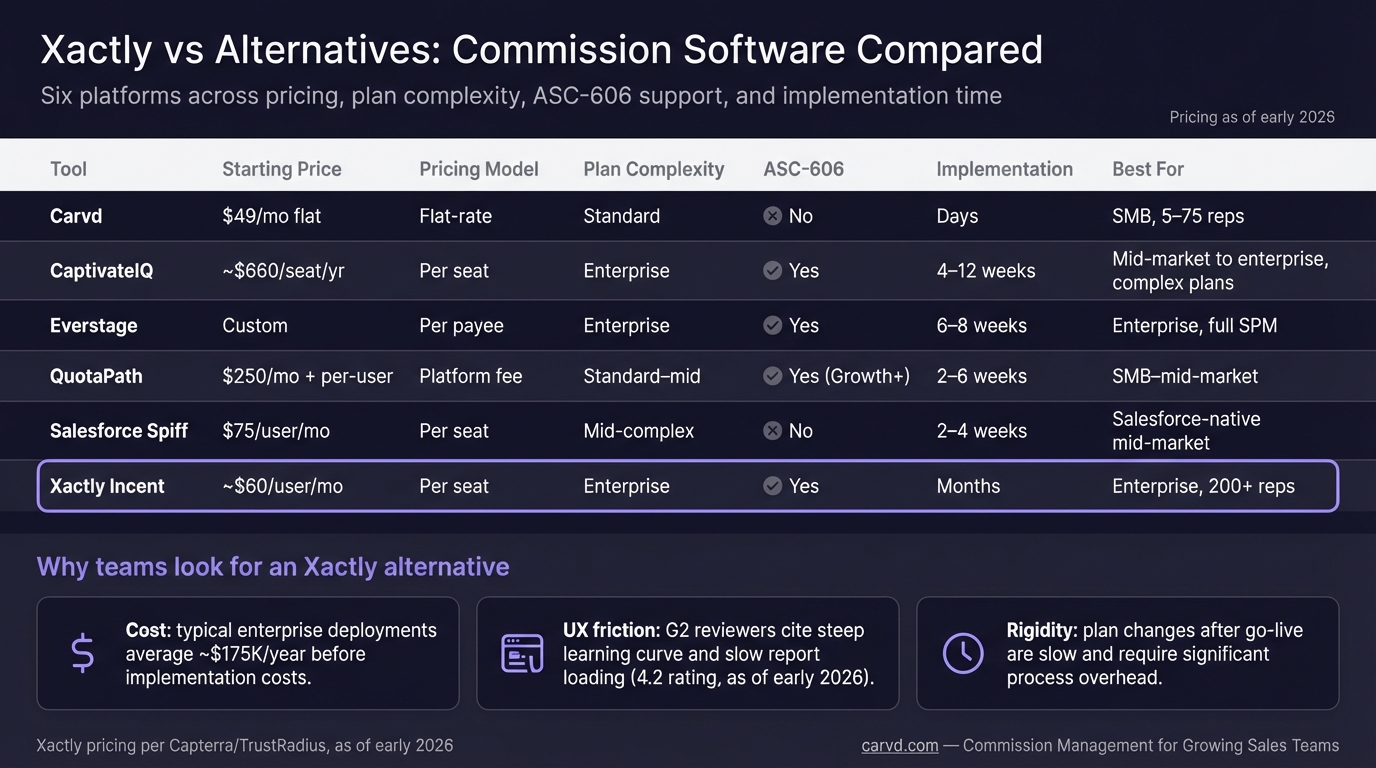Click the Implementation column header
Screen dimensions: 1376x768
click(1004, 169)
